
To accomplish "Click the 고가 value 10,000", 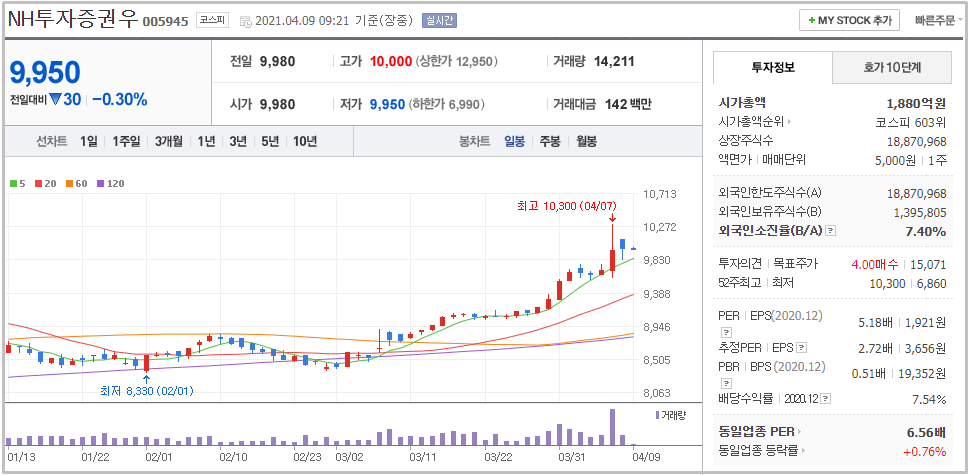I will [x=391, y=61].
